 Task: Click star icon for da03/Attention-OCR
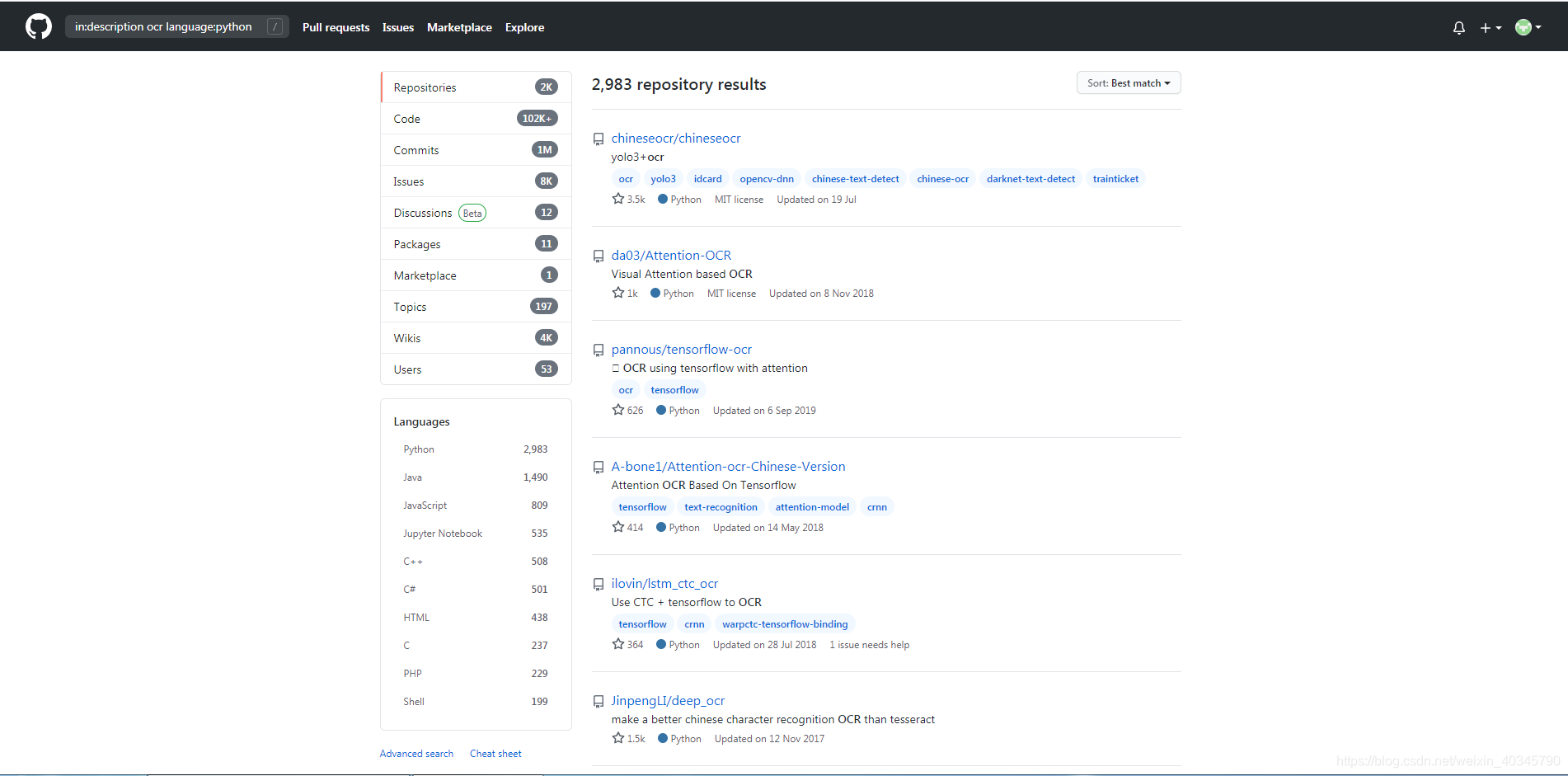click(x=618, y=293)
